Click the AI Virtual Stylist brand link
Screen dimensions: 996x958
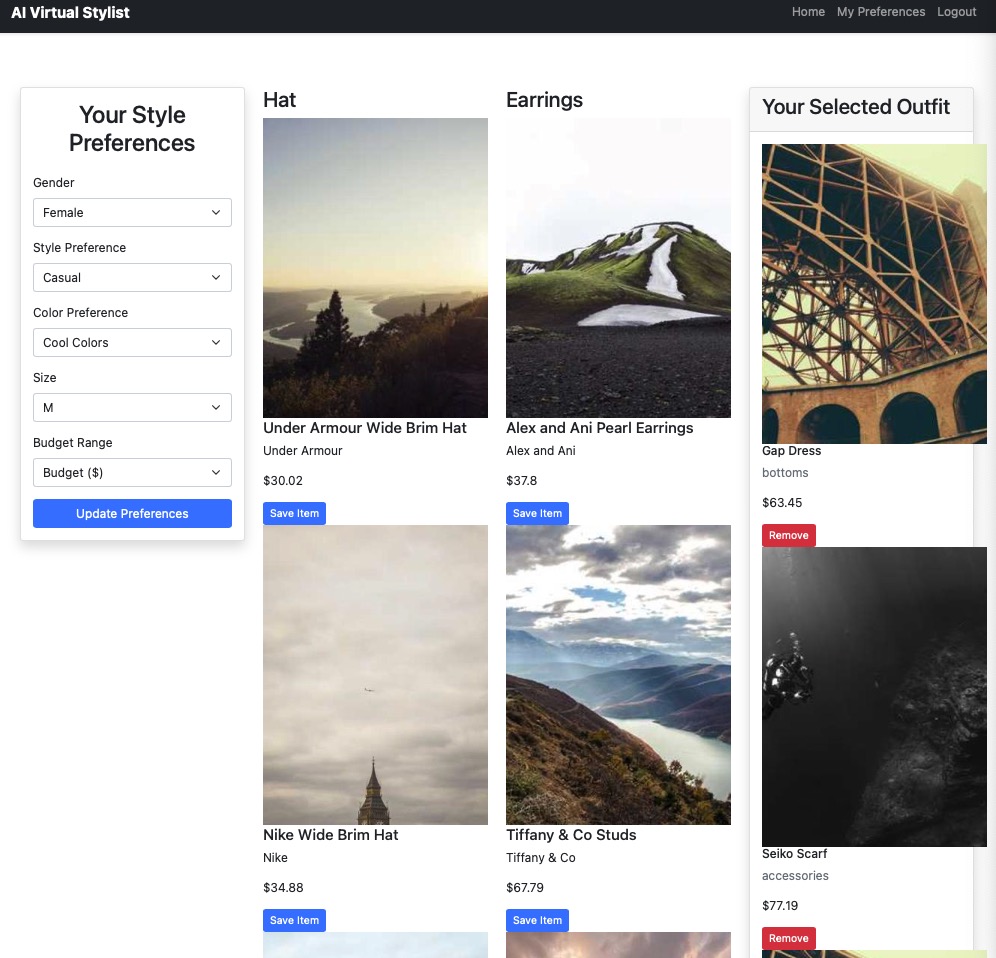pyautogui.click(x=71, y=13)
